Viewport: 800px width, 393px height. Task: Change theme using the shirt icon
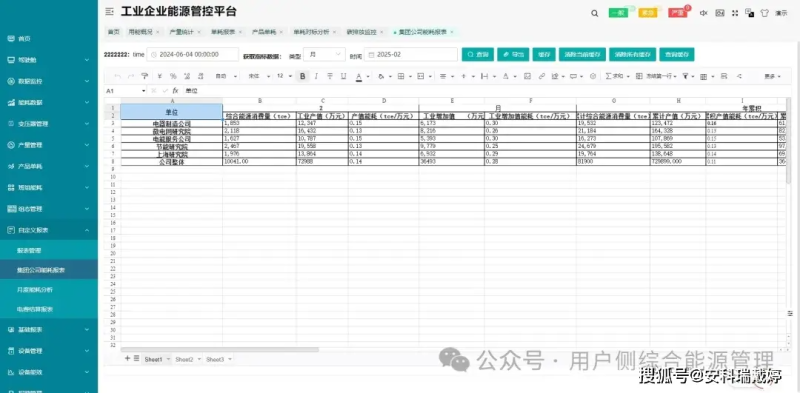tap(764, 13)
